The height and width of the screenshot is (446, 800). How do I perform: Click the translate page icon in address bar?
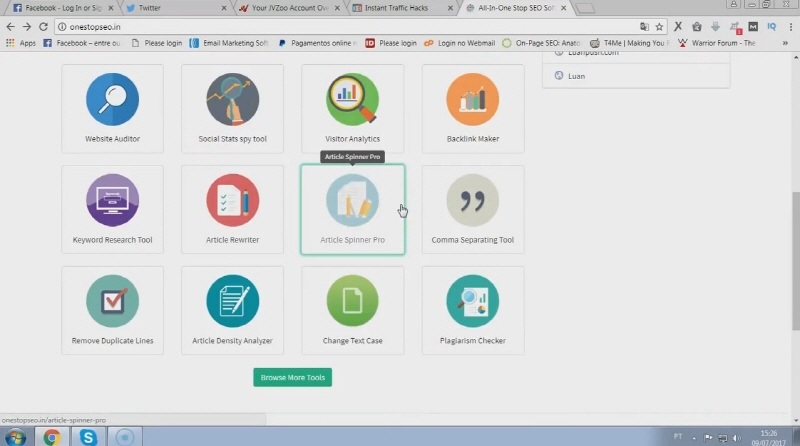(644, 27)
